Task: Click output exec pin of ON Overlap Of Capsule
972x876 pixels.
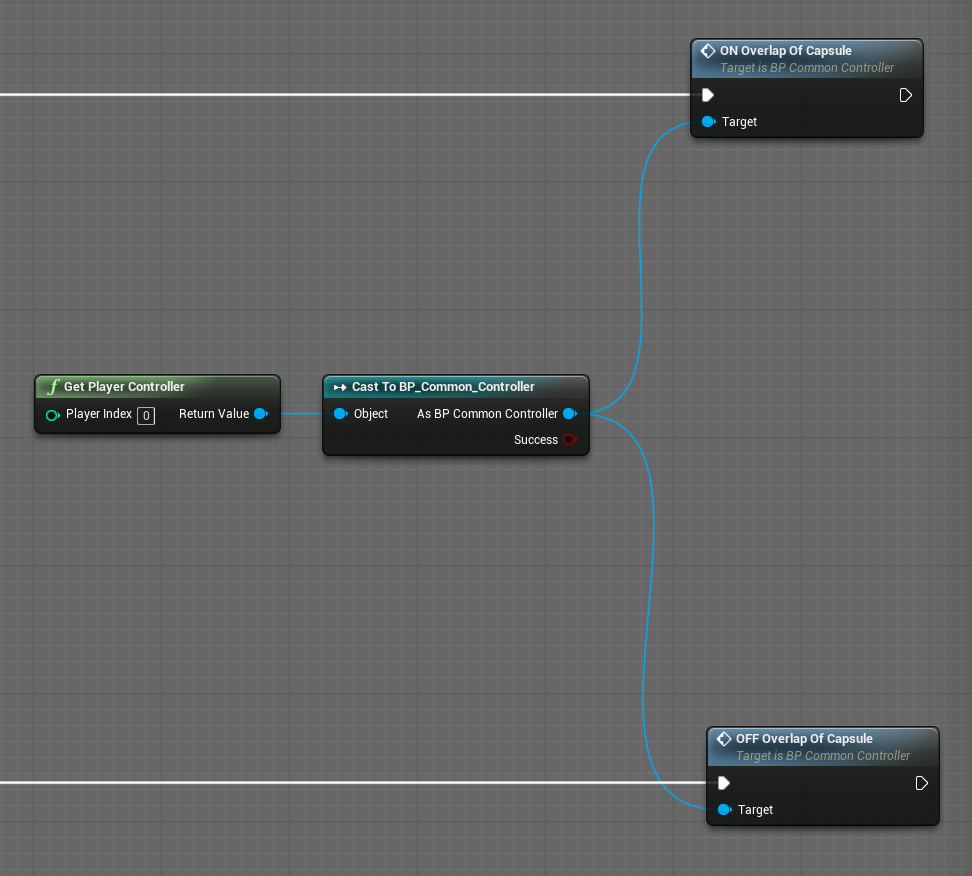Action: (906, 95)
